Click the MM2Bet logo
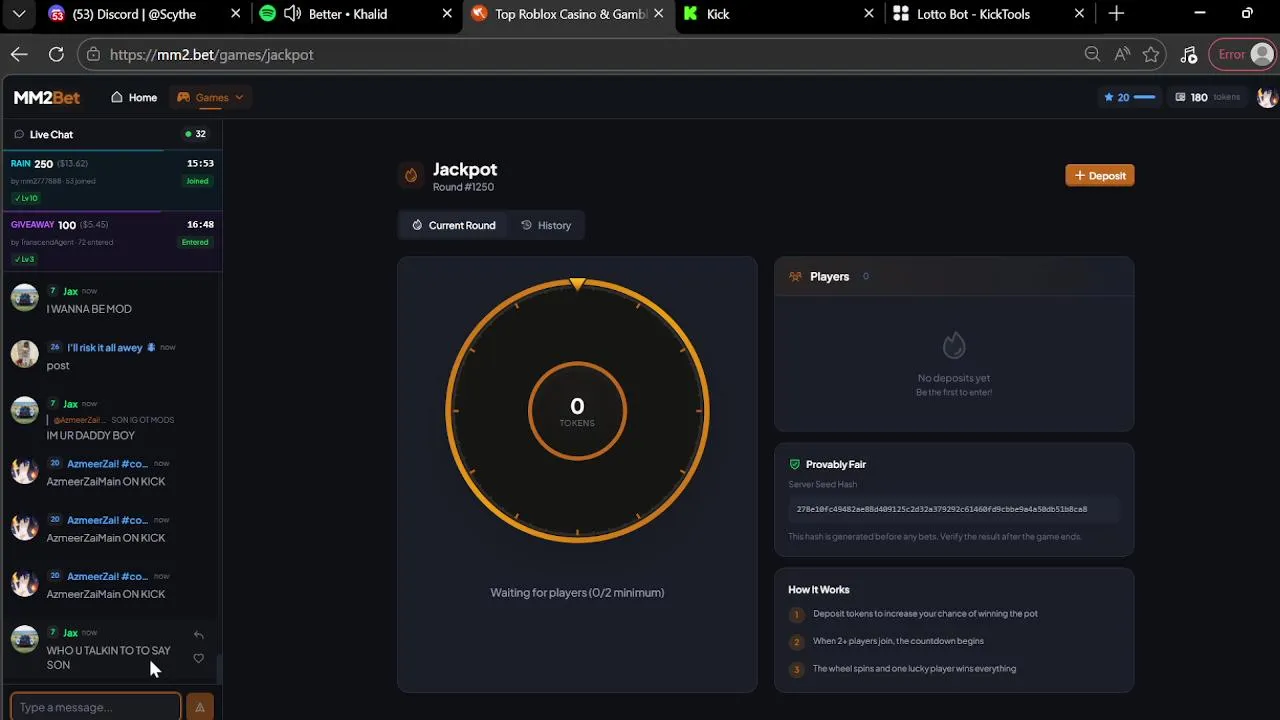Image resolution: width=1280 pixels, height=720 pixels. [47, 97]
